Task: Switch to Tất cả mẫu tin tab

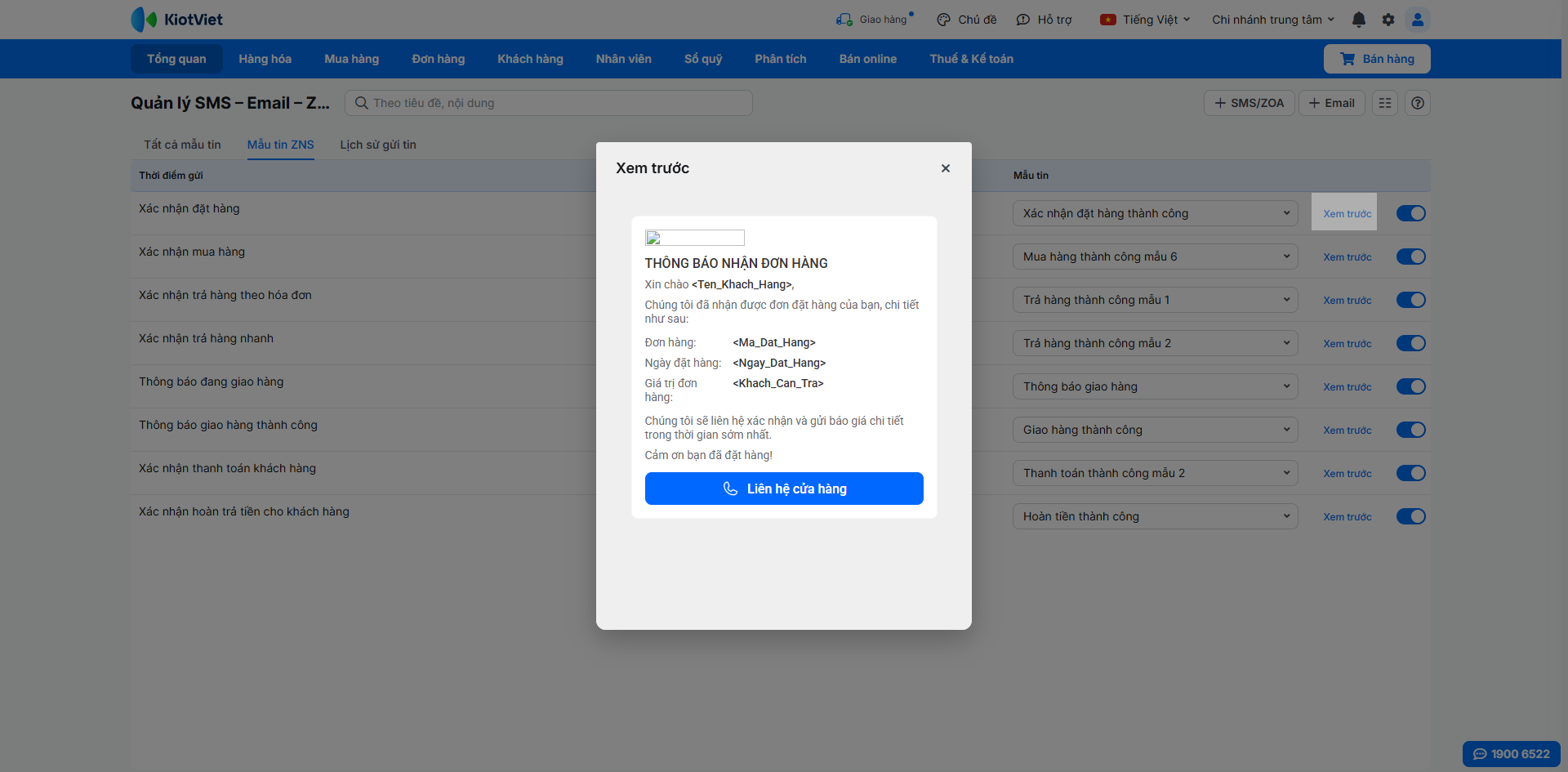Action: [183, 145]
